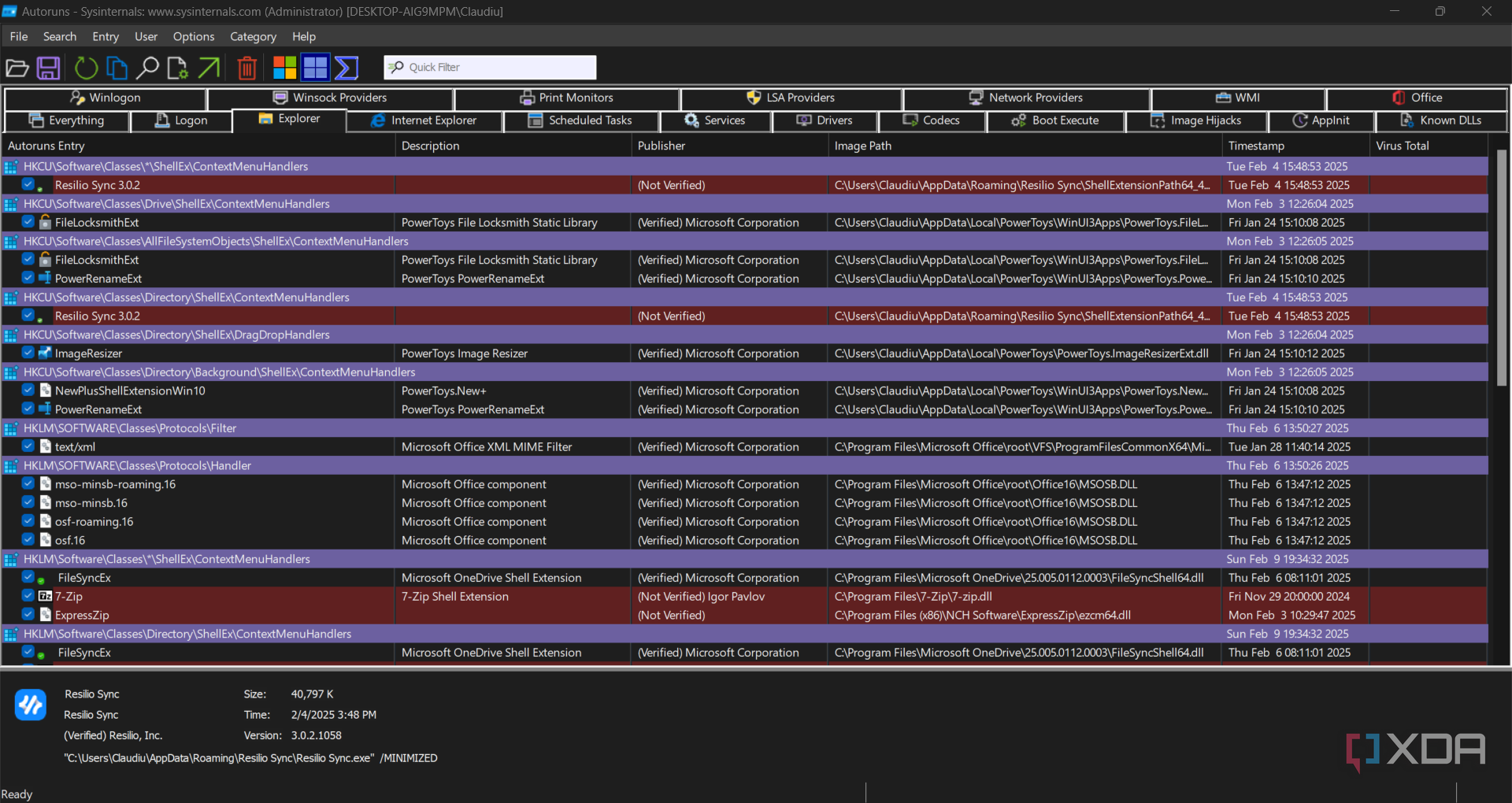
Task: Click the vertical scrollbar of the entries list
Action: (x=1501, y=268)
